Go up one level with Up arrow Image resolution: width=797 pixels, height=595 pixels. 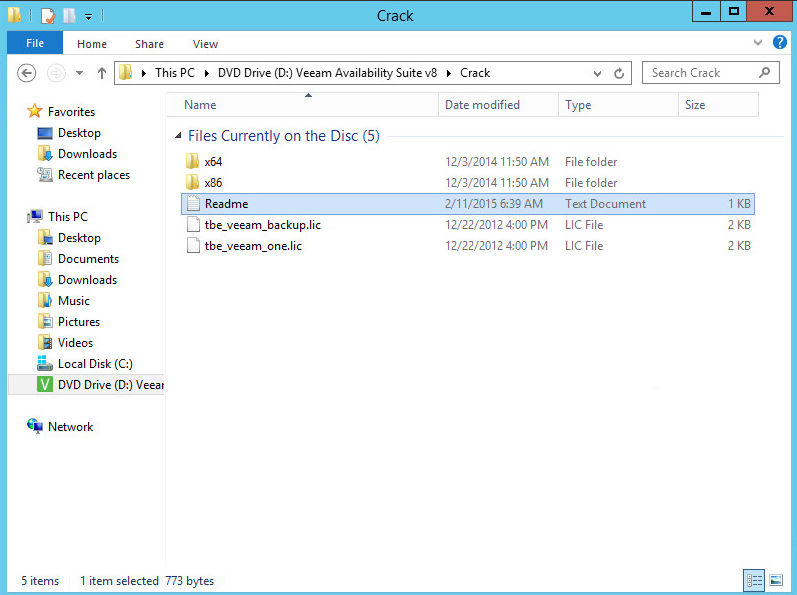[x=102, y=73]
